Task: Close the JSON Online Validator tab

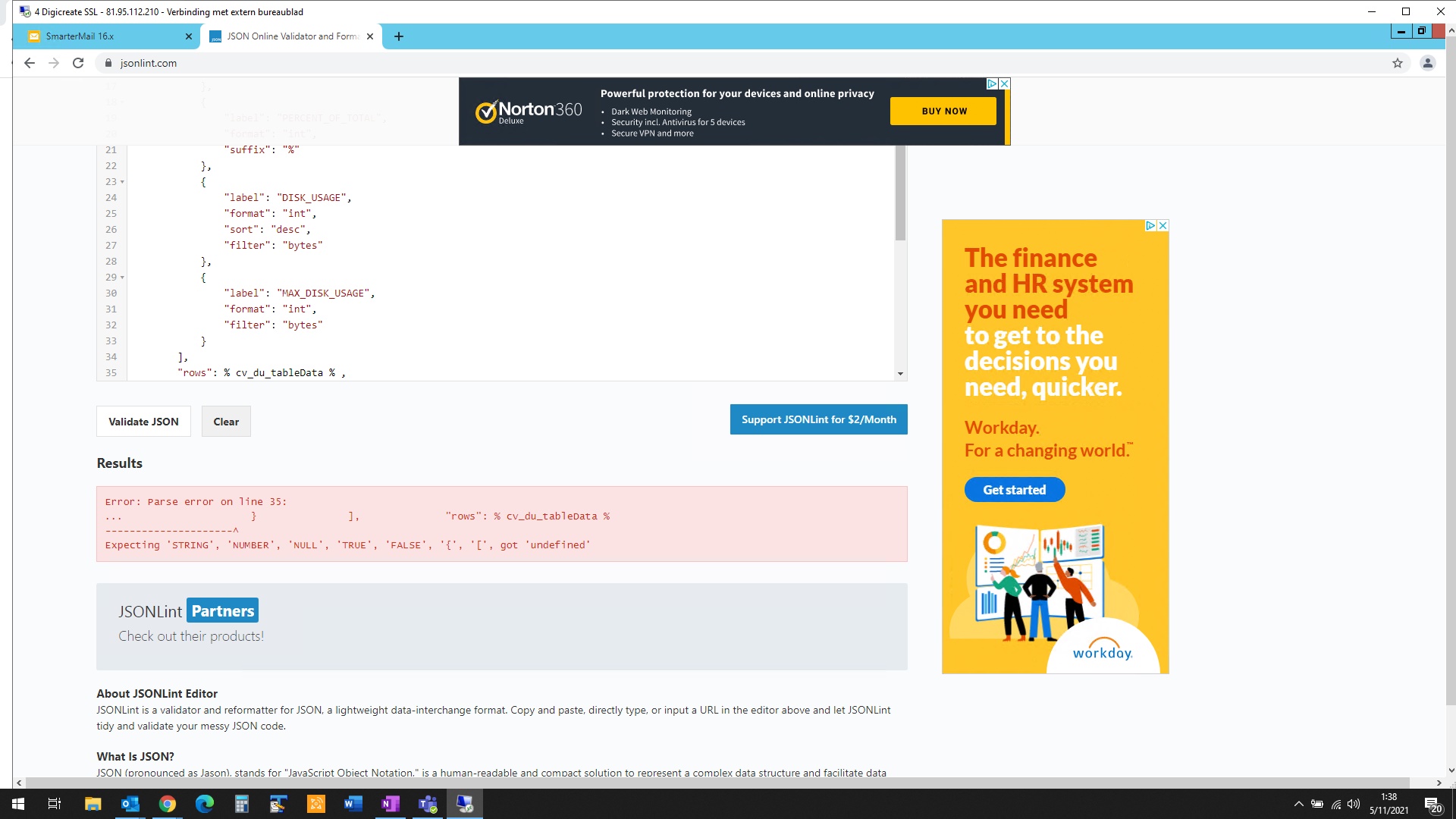Action: (x=370, y=36)
